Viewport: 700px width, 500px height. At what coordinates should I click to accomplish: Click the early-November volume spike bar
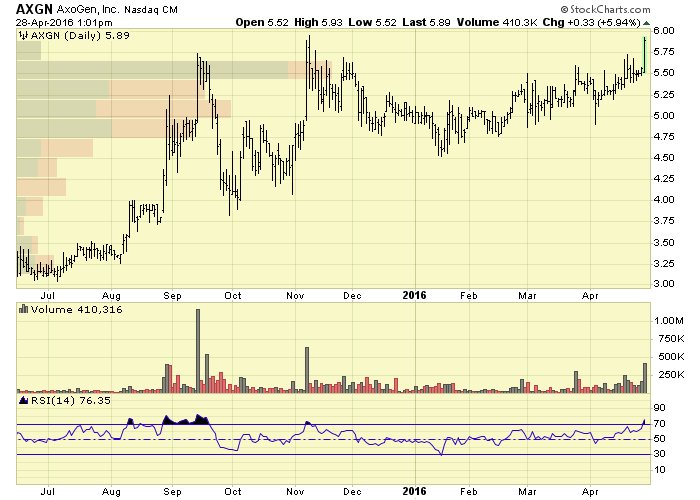(307, 370)
